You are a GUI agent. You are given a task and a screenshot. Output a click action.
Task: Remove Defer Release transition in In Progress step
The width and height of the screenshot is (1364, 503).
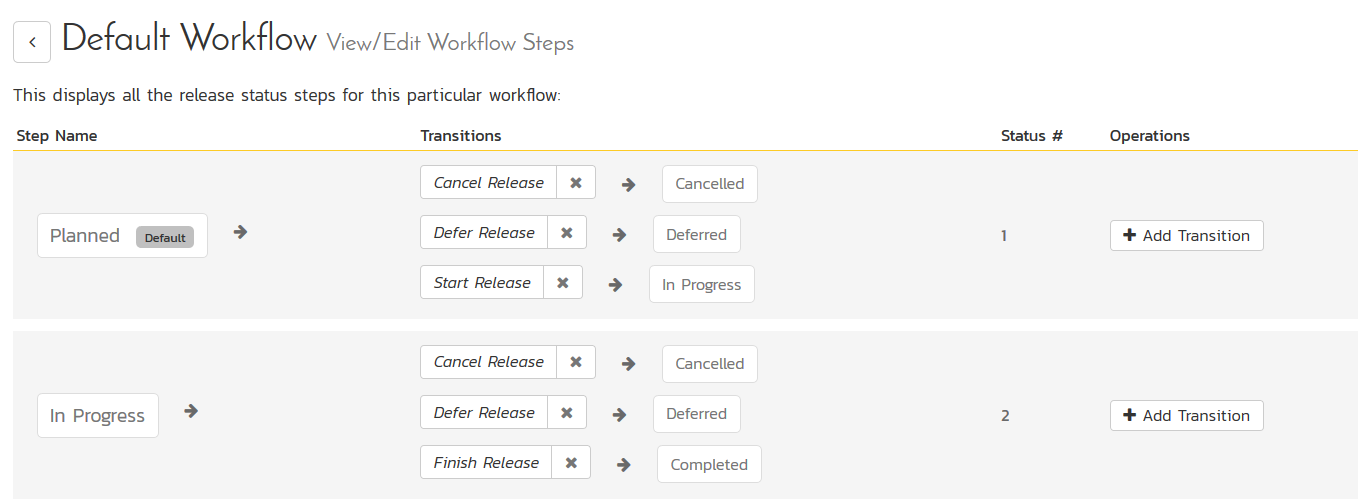click(567, 413)
